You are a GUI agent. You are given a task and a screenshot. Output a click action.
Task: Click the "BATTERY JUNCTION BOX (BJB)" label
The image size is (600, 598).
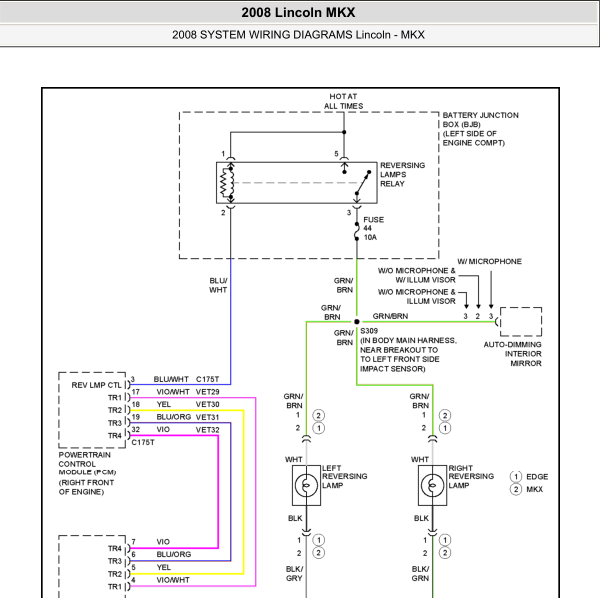pos(480,120)
